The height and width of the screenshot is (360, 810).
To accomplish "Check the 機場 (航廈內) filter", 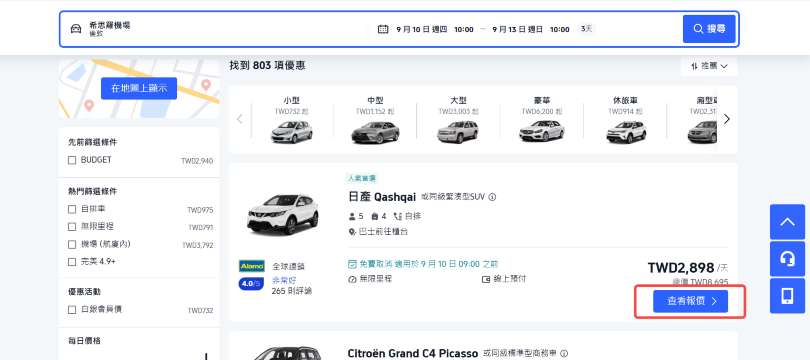I will pyautogui.click(x=72, y=244).
